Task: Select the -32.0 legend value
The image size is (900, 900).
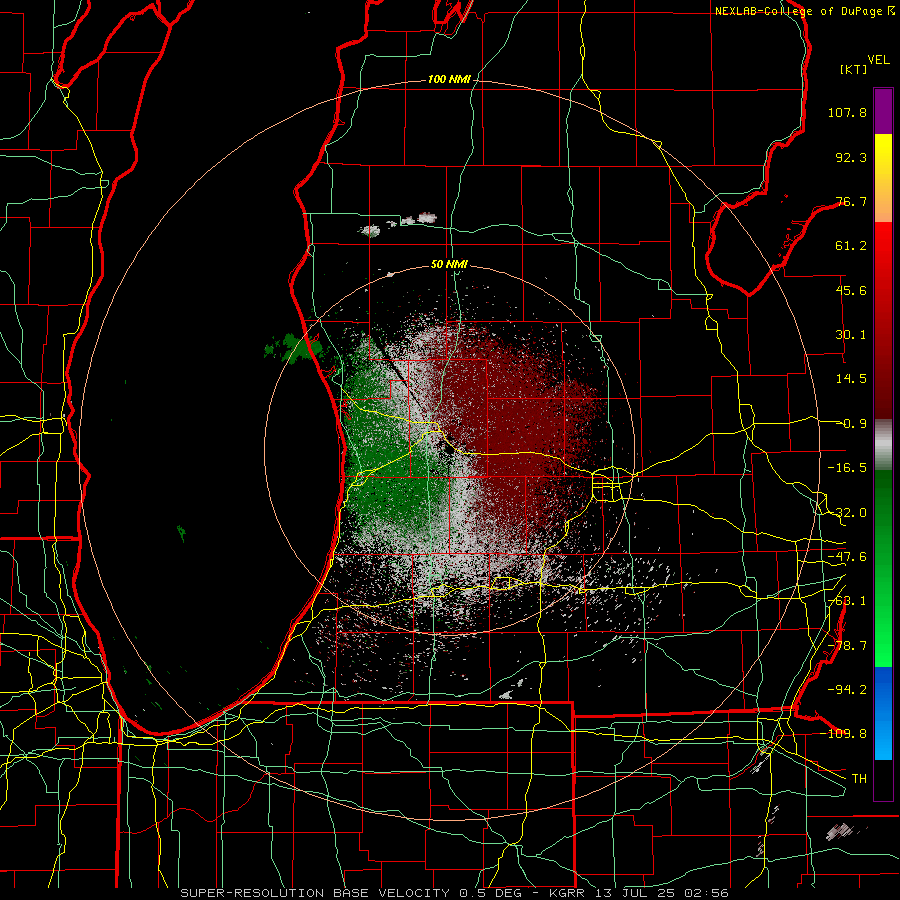Action: click(x=847, y=513)
